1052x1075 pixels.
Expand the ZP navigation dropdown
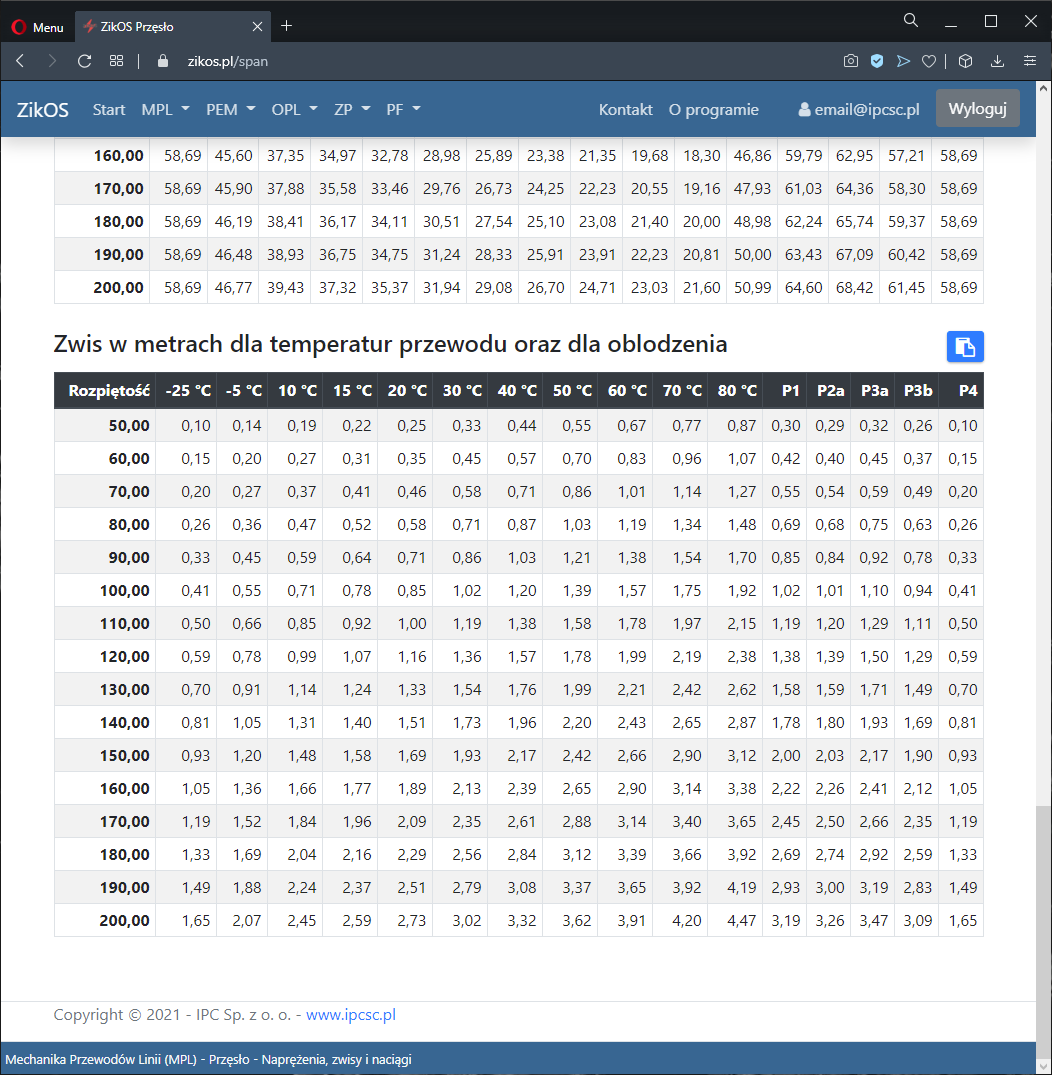coord(352,110)
